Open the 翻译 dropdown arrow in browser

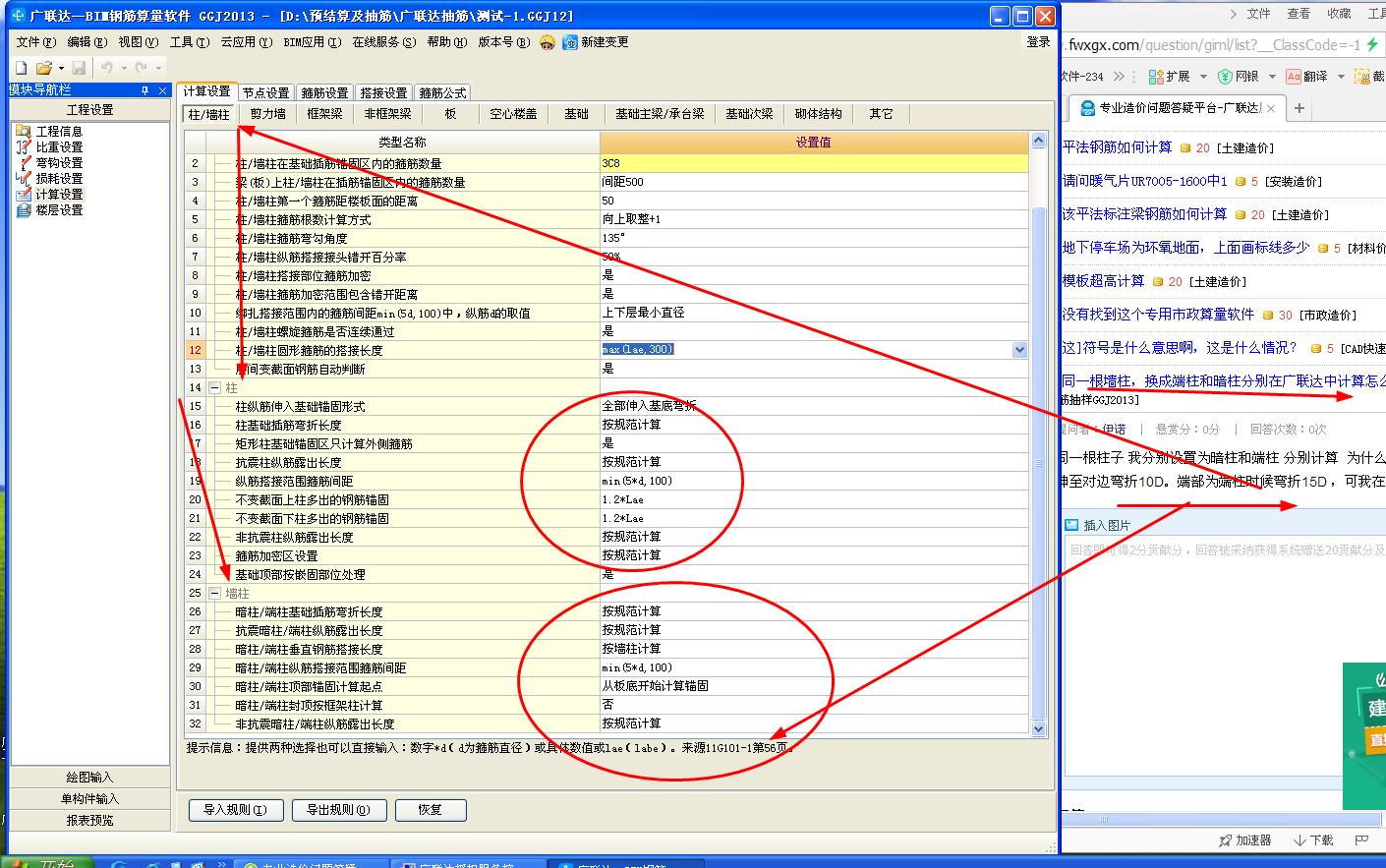coord(1341,77)
